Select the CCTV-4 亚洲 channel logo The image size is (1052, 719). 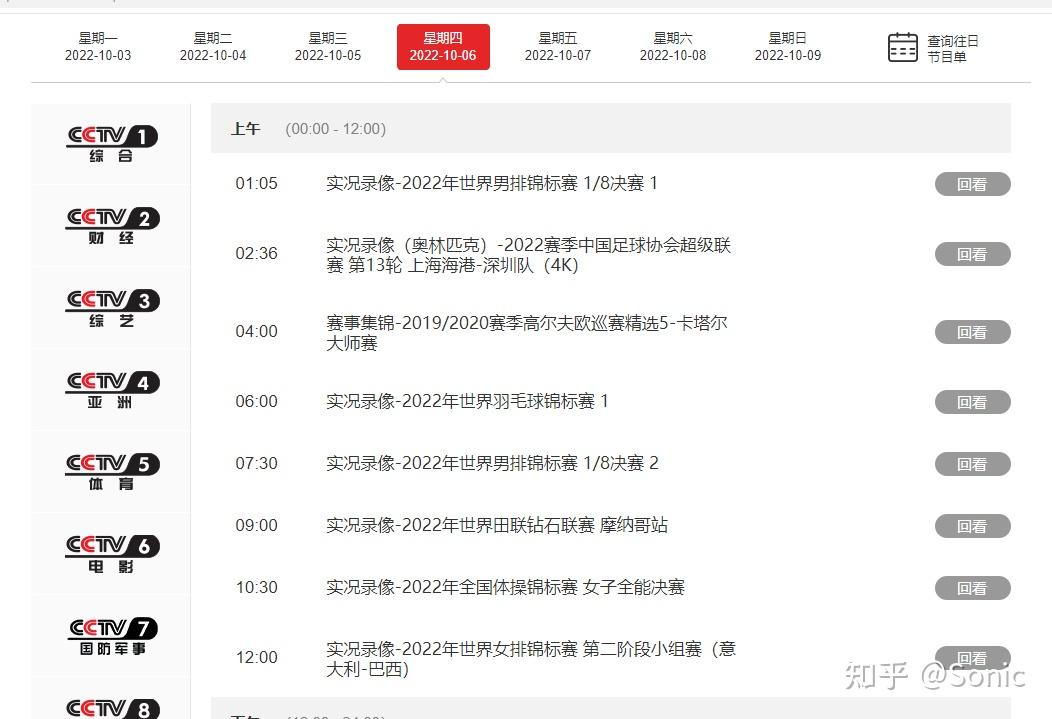point(112,390)
